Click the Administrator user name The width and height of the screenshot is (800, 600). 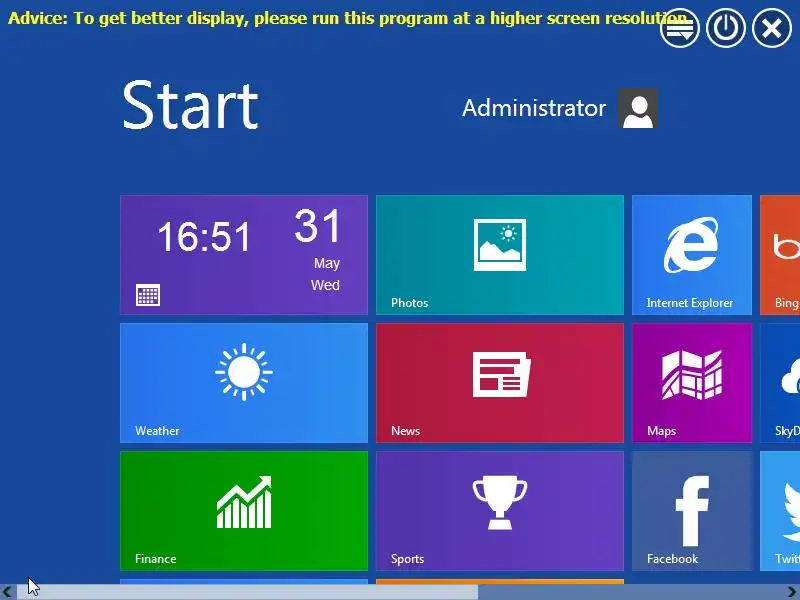pos(534,108)
